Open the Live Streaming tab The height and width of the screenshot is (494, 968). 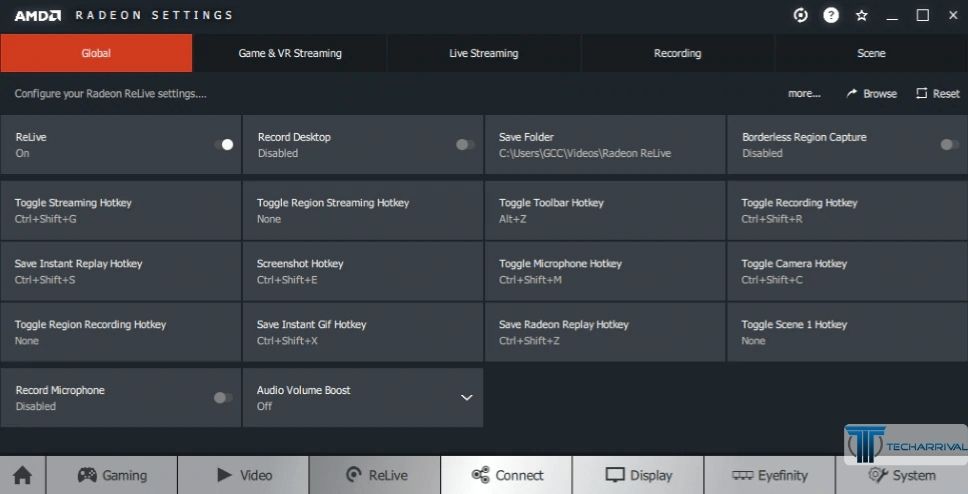[x=484, y=53]
